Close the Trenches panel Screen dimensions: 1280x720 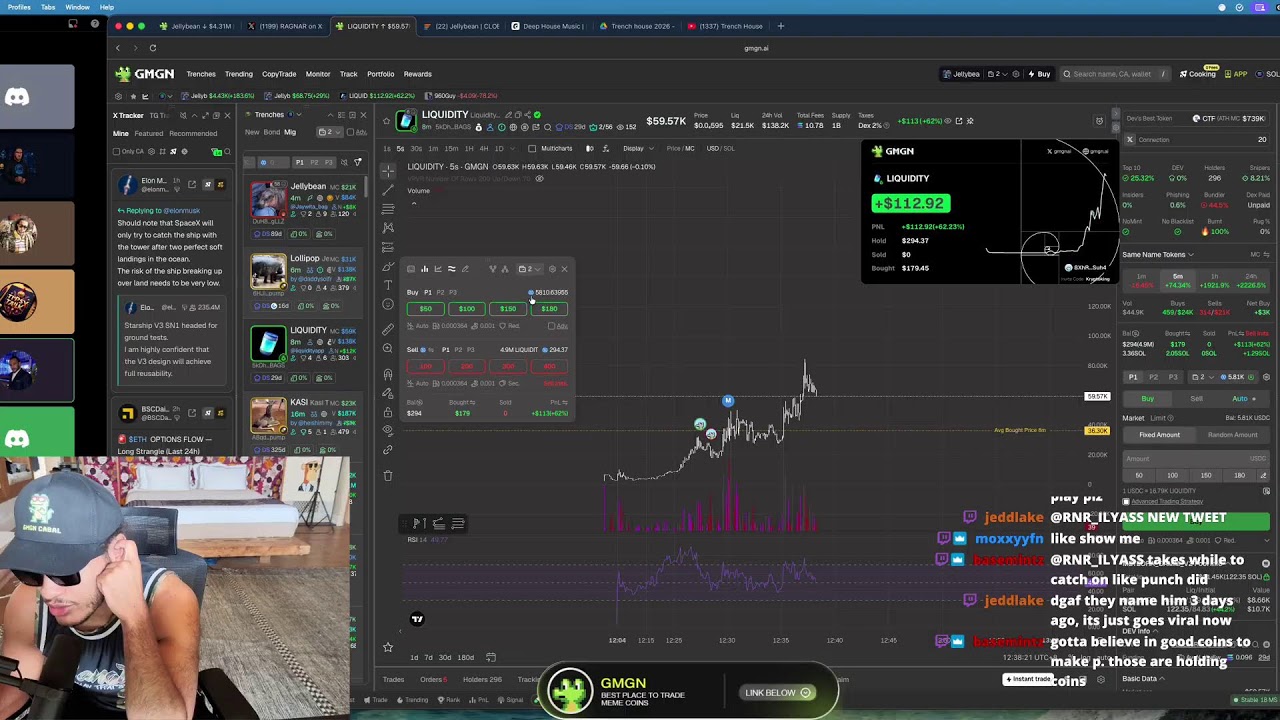point(362,115)
